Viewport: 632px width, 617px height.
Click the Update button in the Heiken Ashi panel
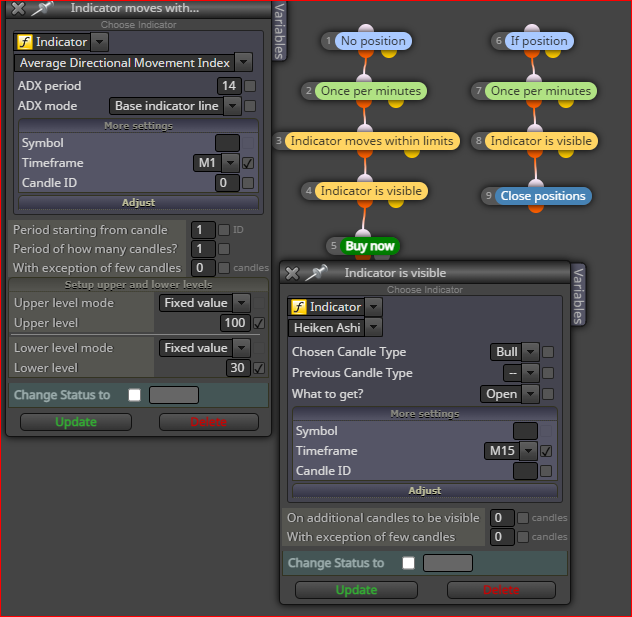tap(356, 590)
